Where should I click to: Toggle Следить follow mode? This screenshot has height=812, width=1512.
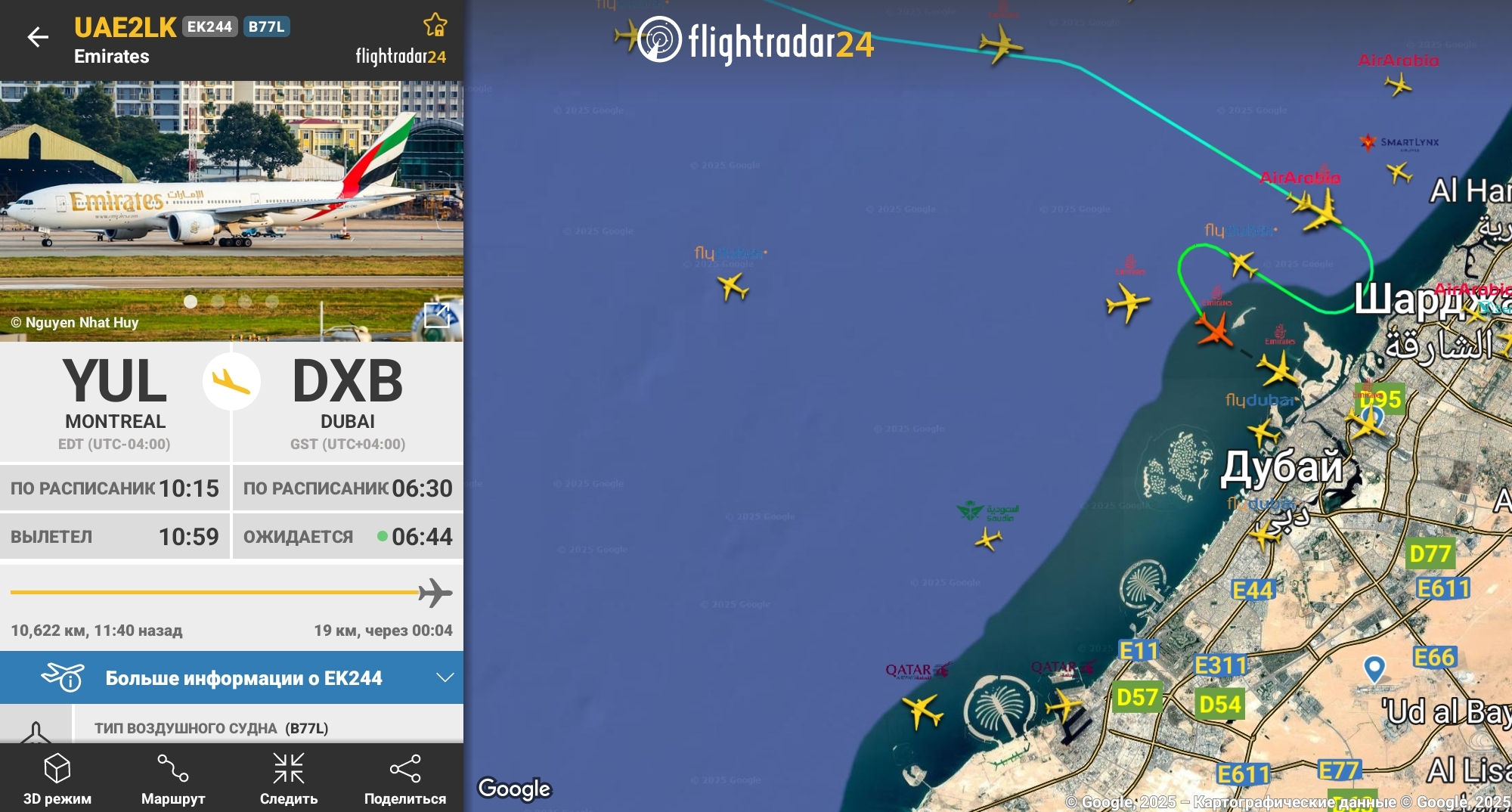tap(289, 779)
